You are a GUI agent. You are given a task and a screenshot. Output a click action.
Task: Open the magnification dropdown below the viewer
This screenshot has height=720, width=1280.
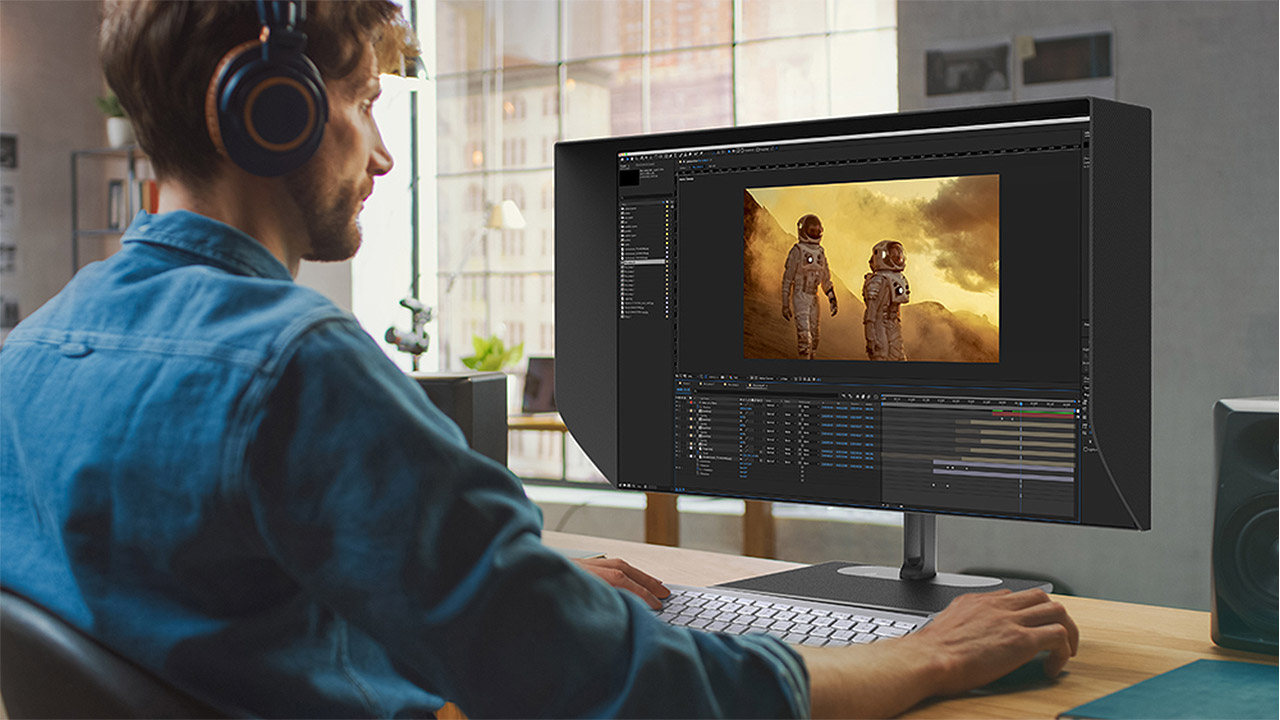[x=690, y=377]
